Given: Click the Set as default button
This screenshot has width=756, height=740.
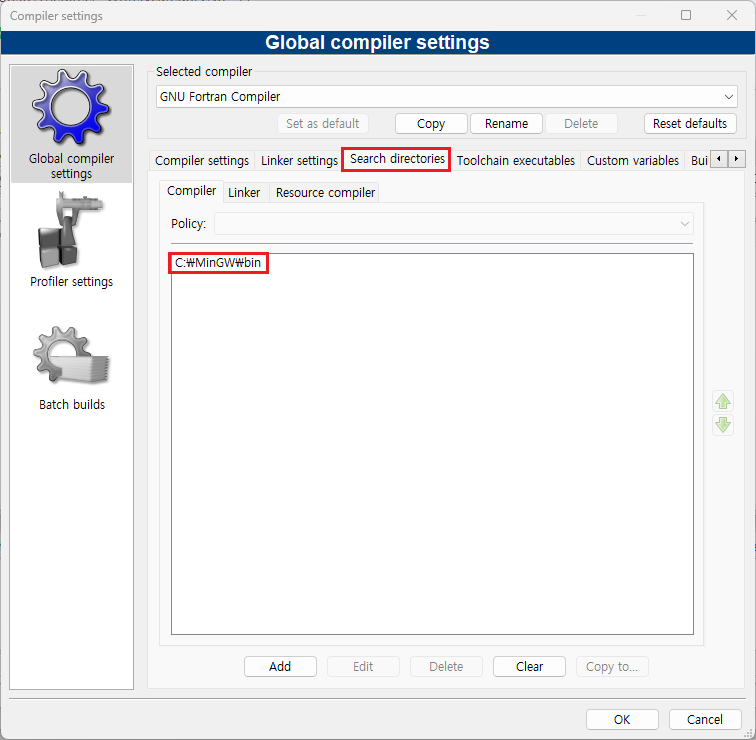Looking at the screenshot, I should pyautogui.click(x=323, y=123).
